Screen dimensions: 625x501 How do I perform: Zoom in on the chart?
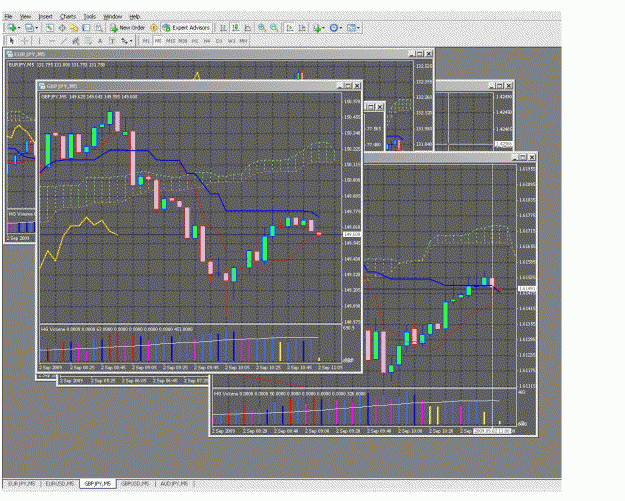(x=262, y=28)
